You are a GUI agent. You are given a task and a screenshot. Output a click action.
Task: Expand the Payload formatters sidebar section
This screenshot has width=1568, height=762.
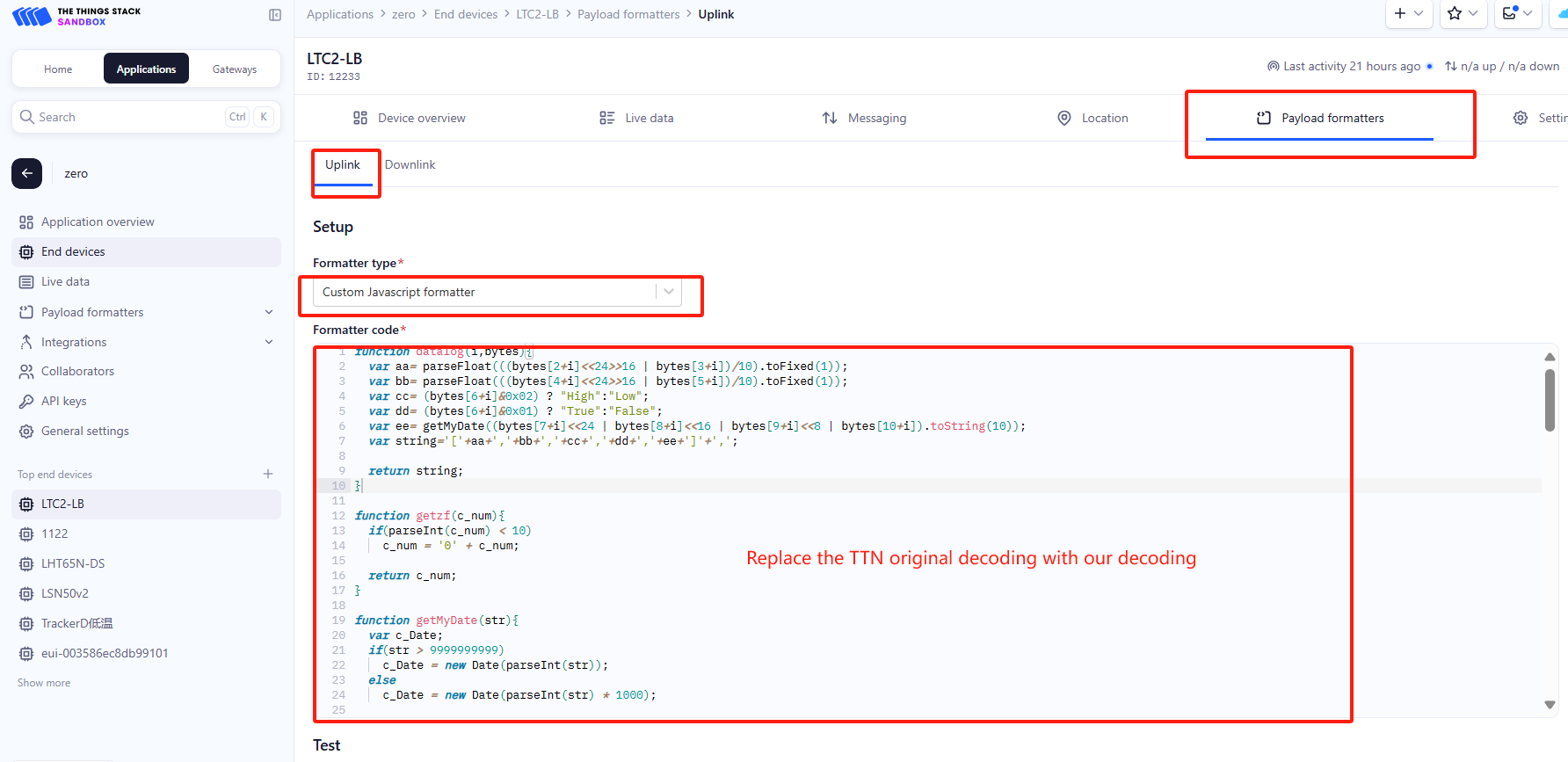[x=269, y=312]
